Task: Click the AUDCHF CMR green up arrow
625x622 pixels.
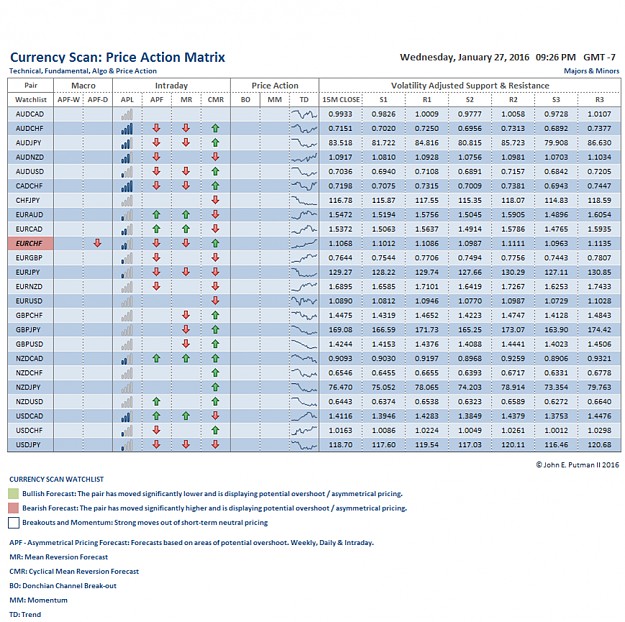Action: (x=215, y=128)
